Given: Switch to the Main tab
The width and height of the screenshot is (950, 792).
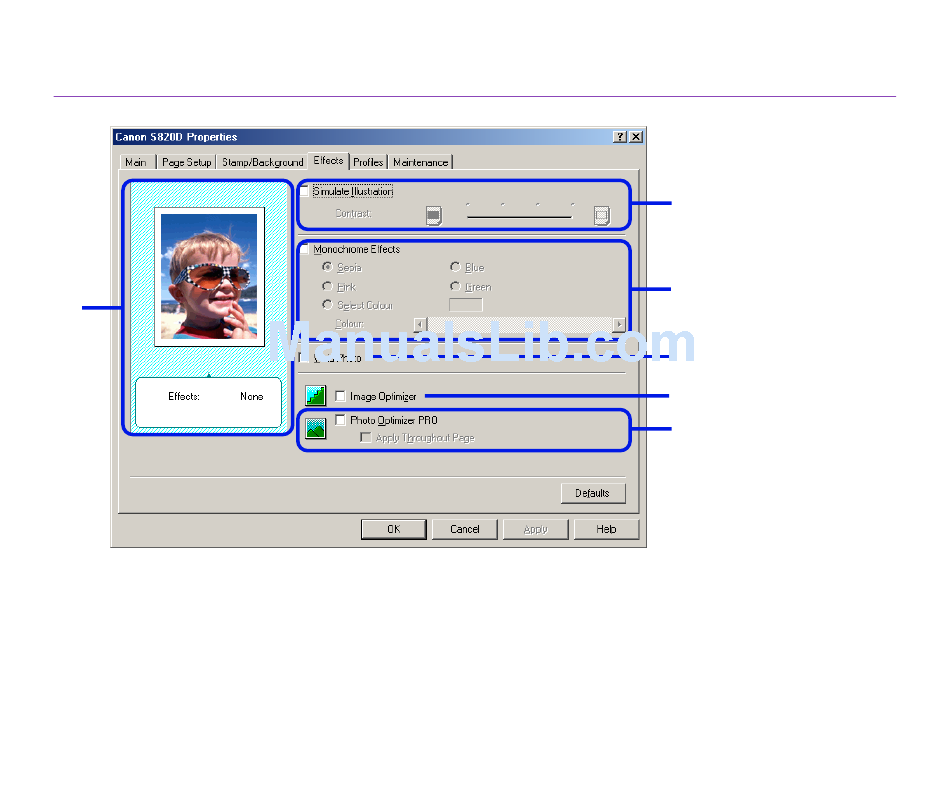Looking at the screenshot, I should point(136,162).
